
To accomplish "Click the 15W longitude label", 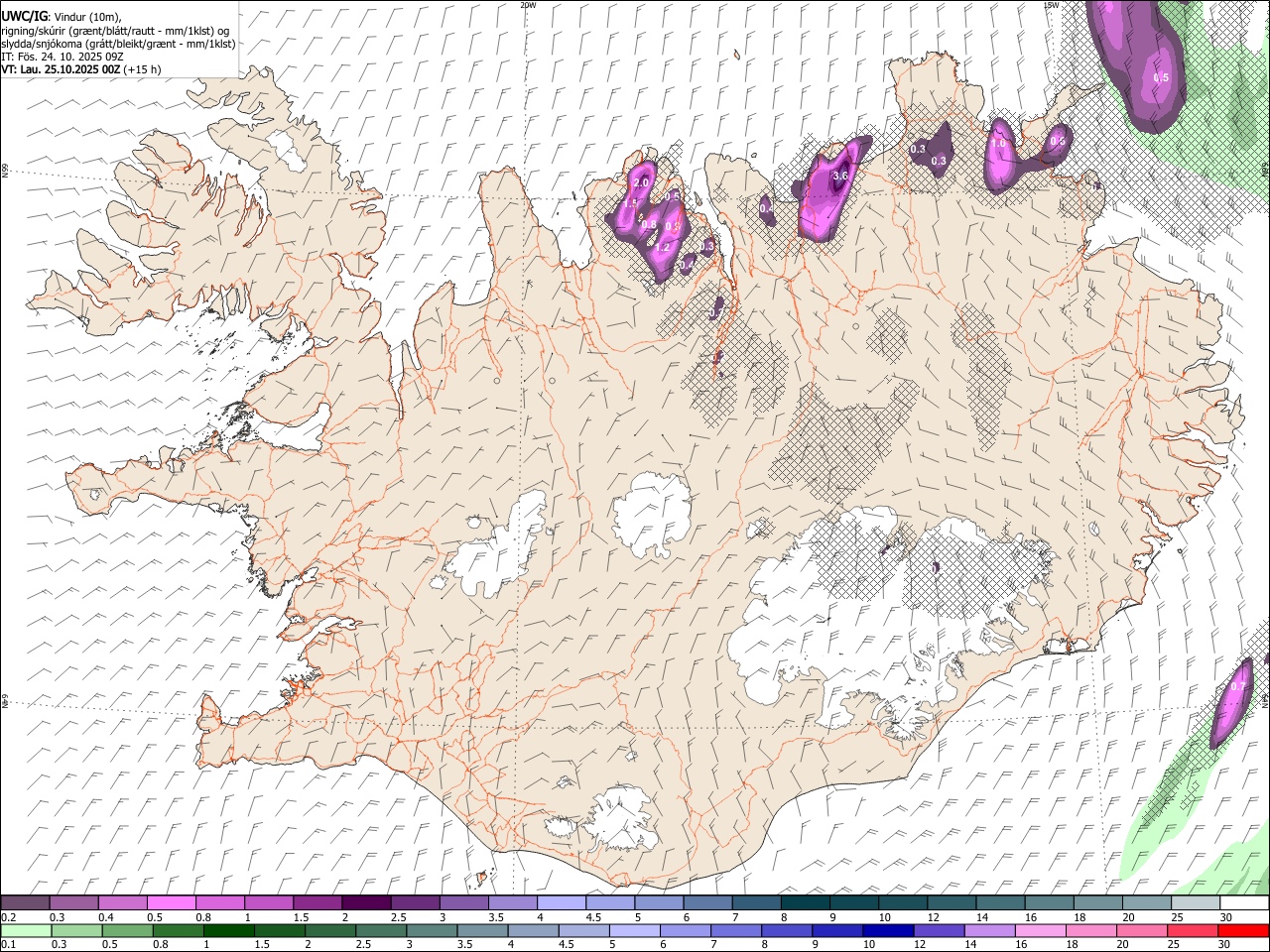I will pyautogui.click(x=1051, y=5).
